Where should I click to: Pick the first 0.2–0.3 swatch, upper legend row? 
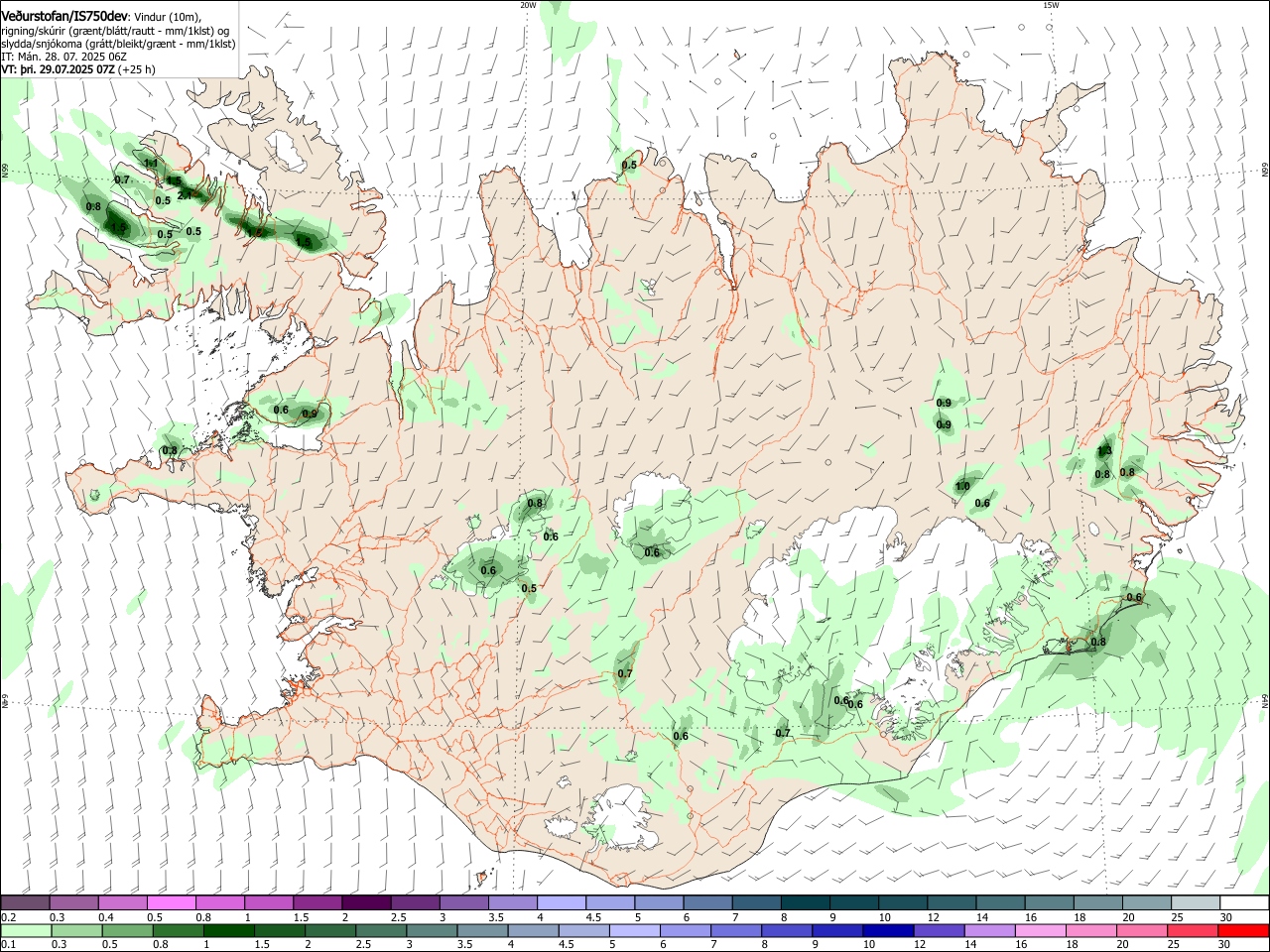point(25,903)
